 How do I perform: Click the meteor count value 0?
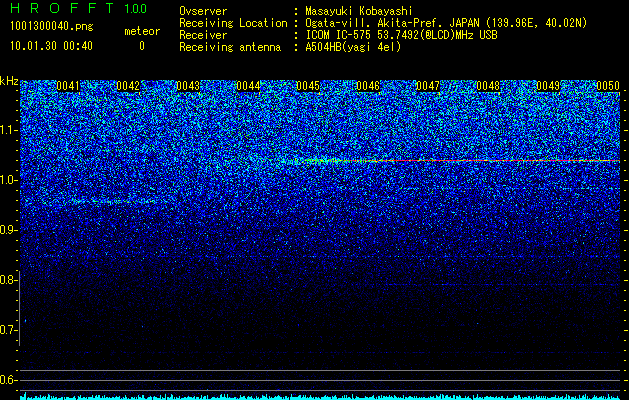point(142,46)
